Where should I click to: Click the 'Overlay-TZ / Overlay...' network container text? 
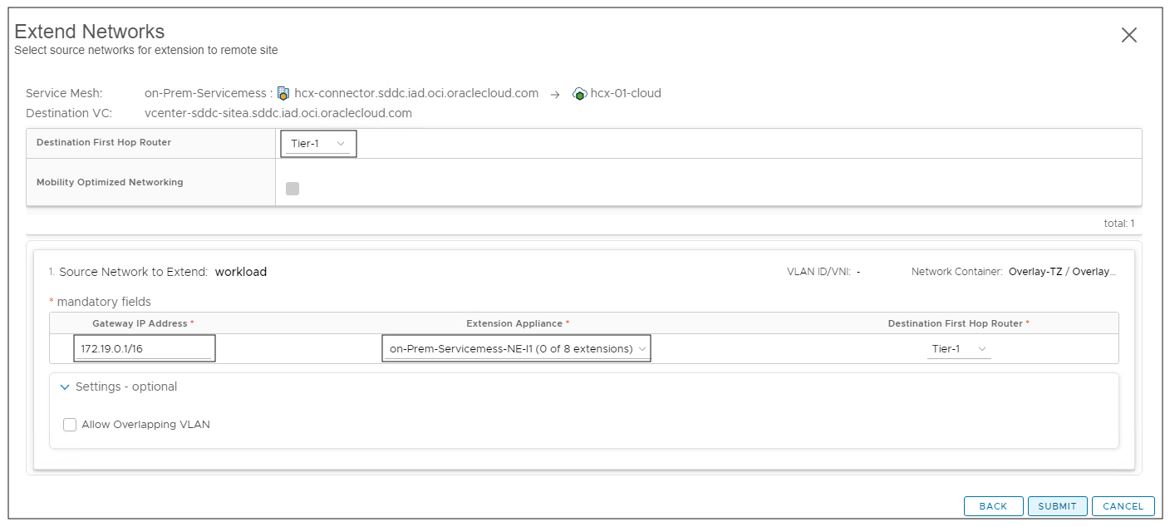tap(1062, 272)
